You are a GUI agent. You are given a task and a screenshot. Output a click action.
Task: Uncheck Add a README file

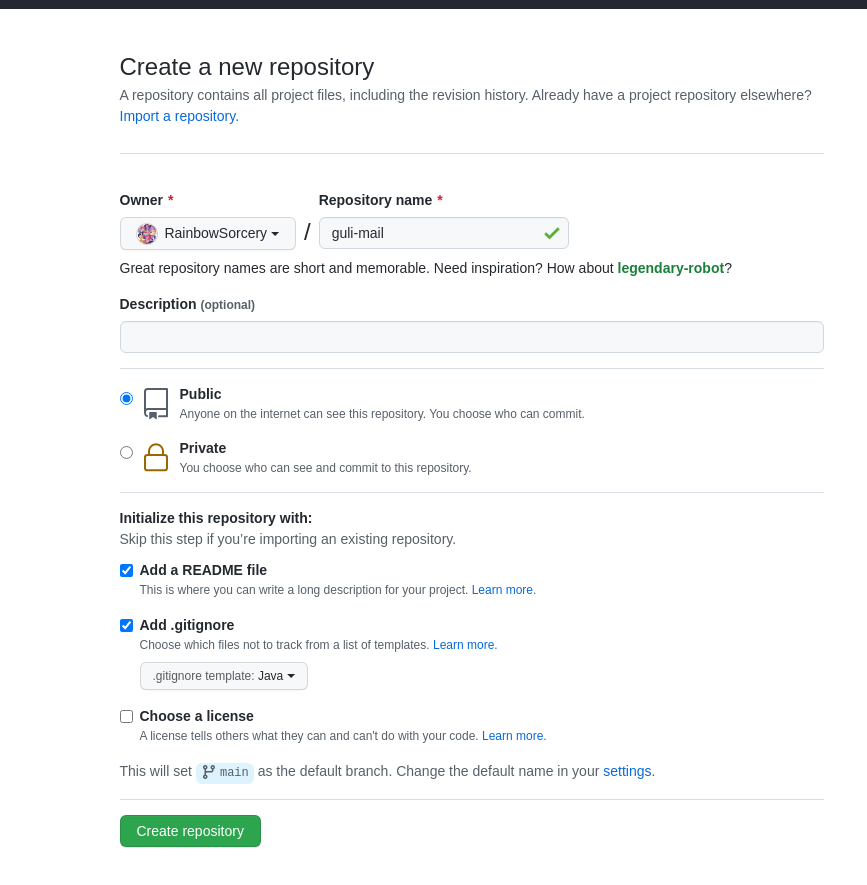[x=126, y=570]
